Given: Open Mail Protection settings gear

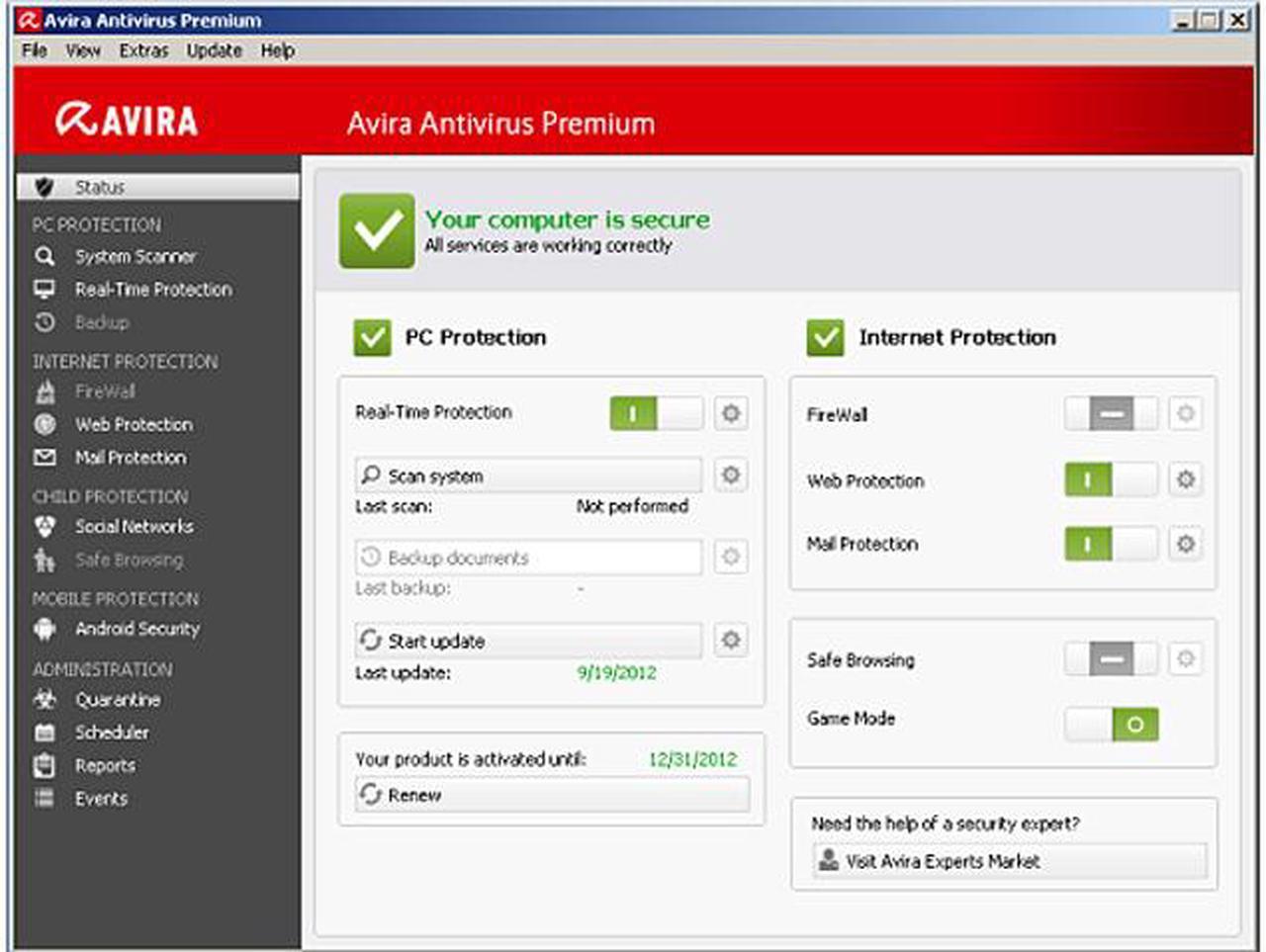Looking at the screenshot, I should 1185,544.
